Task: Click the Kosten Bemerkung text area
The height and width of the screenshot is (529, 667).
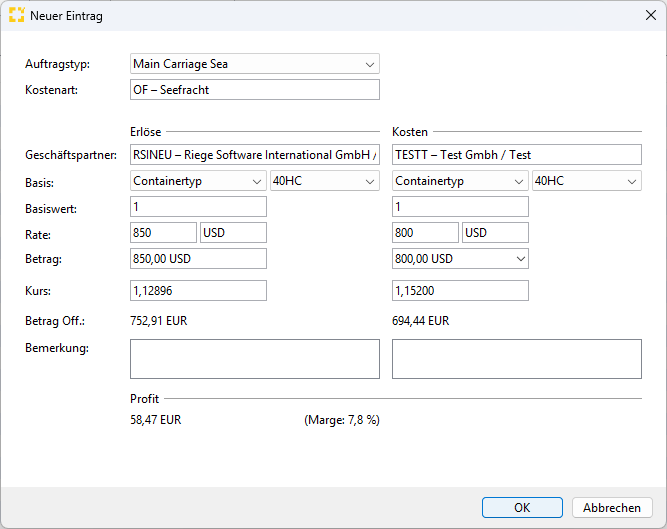Action: [x=516, y=359]
